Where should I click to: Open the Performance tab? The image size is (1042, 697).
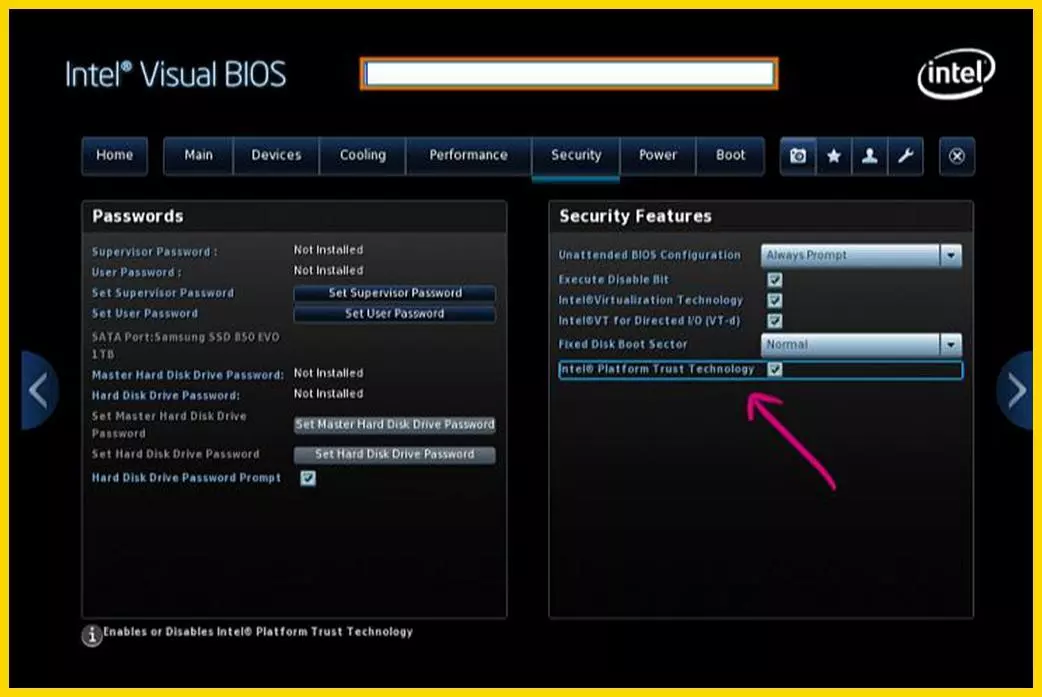[x=469, y=155]
